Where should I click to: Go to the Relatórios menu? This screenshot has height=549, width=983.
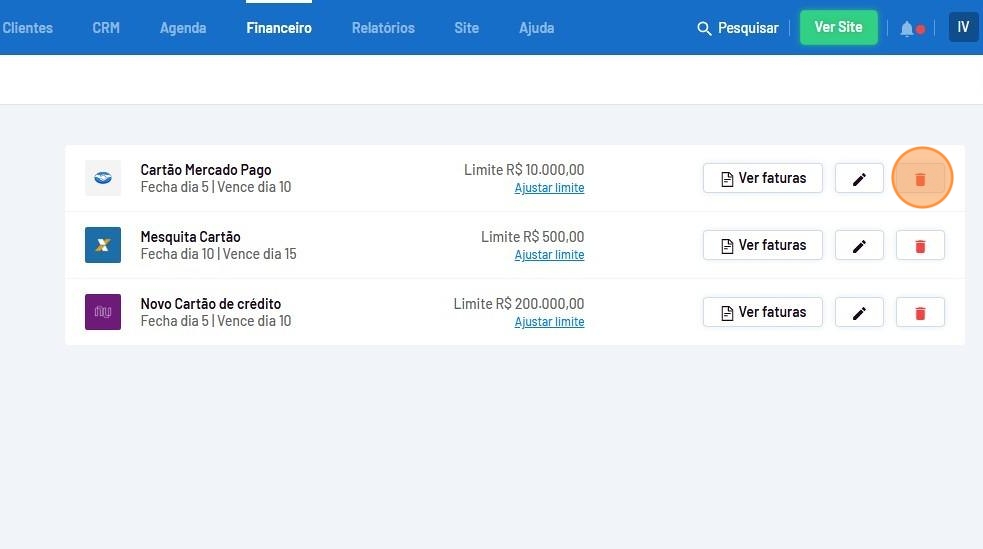coord(383,28)
